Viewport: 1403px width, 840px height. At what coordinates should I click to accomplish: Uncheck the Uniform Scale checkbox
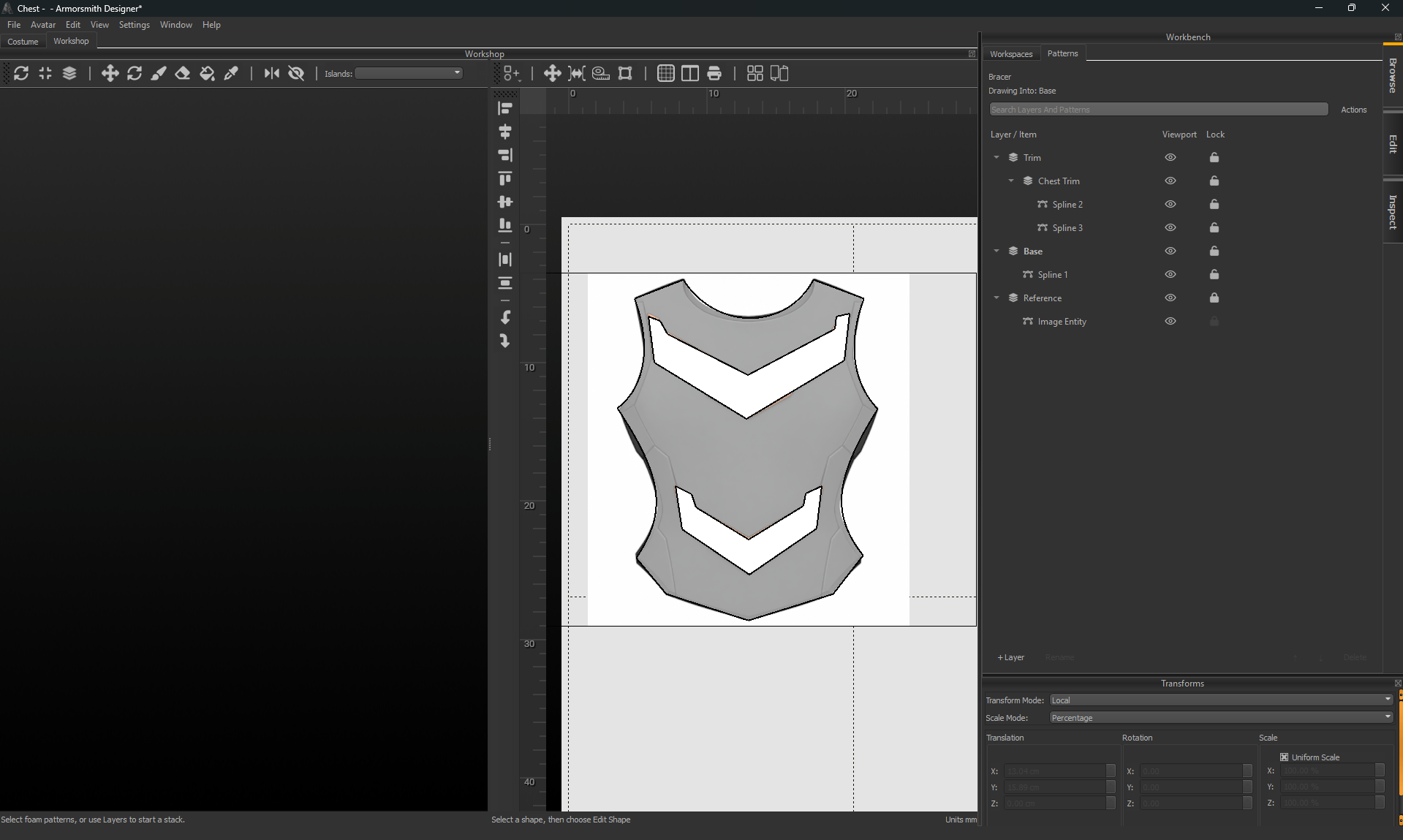coord(1285,757)
